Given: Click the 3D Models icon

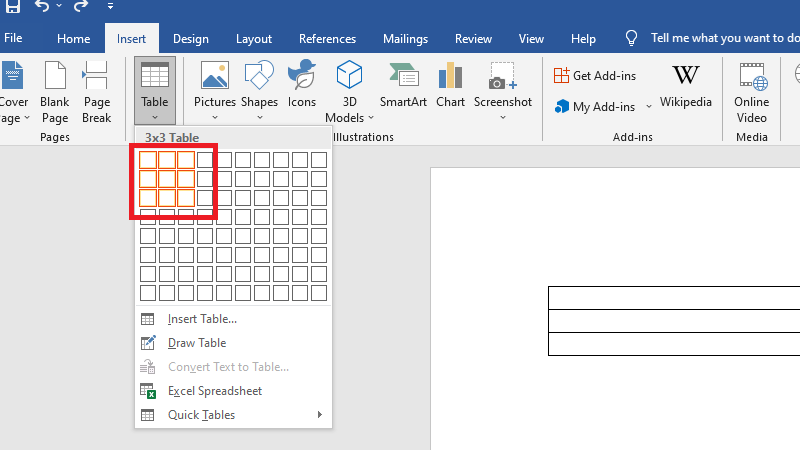Looking at the screenshot, I should tap(350, 78).
